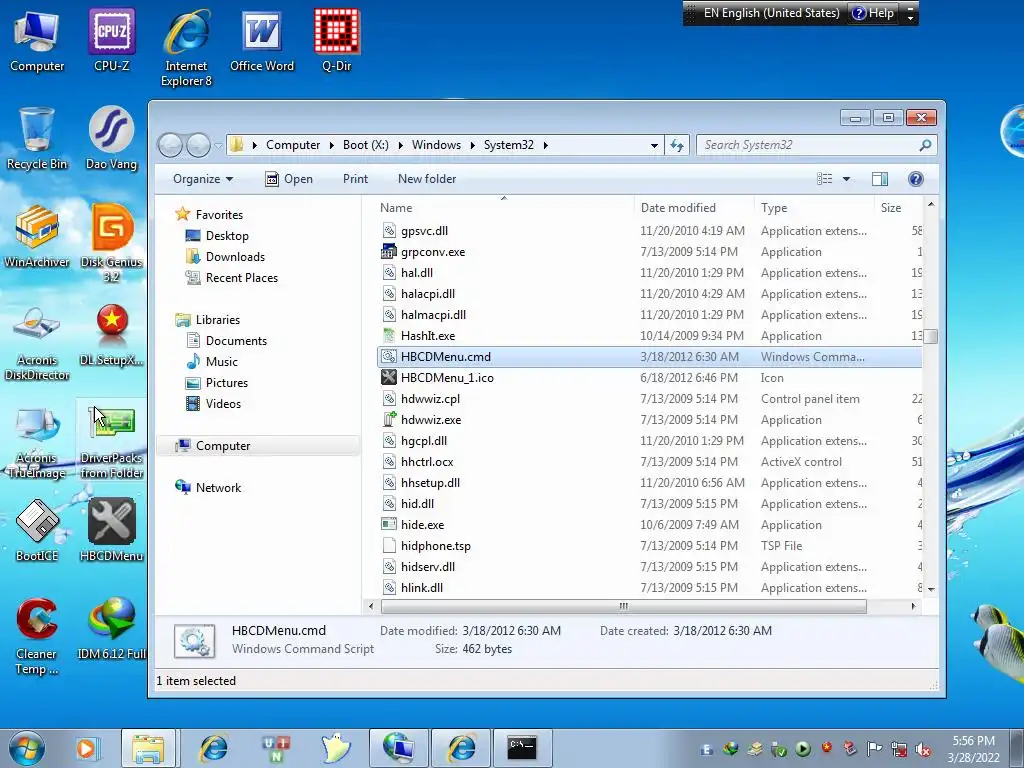Select the file HBCDMenu_1.ico

point(447,377)
